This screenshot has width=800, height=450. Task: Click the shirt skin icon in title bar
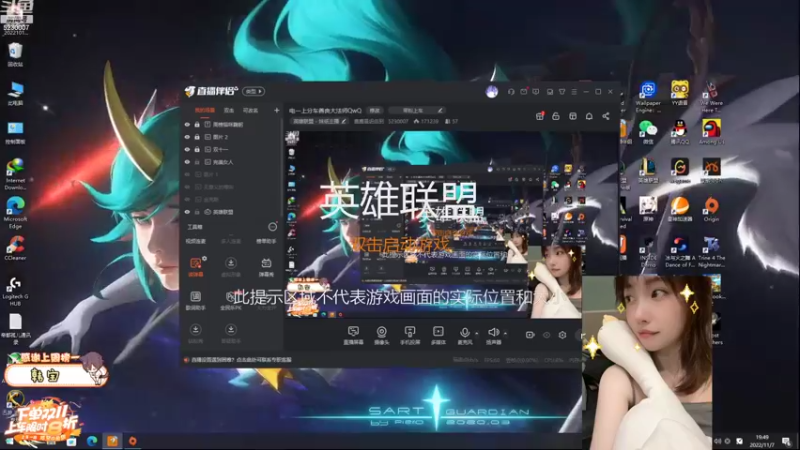(562, 92)
